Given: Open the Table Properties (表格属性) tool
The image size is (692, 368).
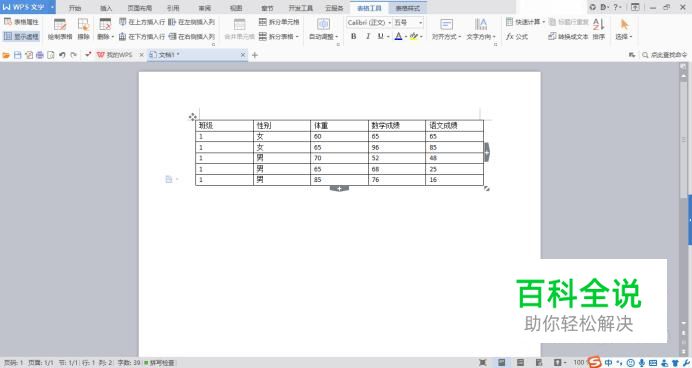Looking at the screenshot, I should pos(21,22).
